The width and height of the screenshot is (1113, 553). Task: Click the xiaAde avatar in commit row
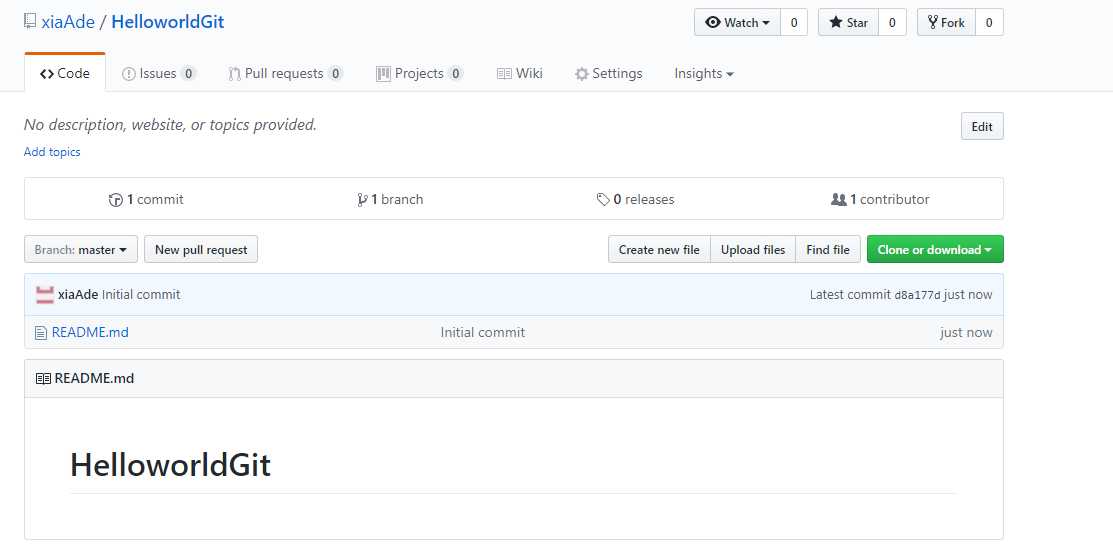(45, 295)
